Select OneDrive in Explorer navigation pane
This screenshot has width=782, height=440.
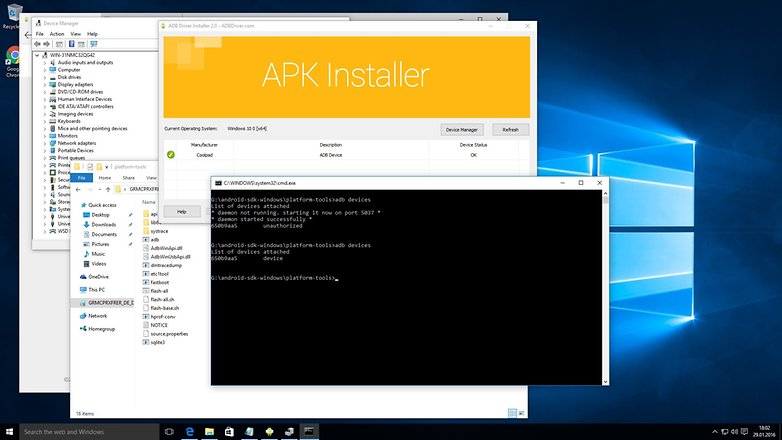[94, 277]
